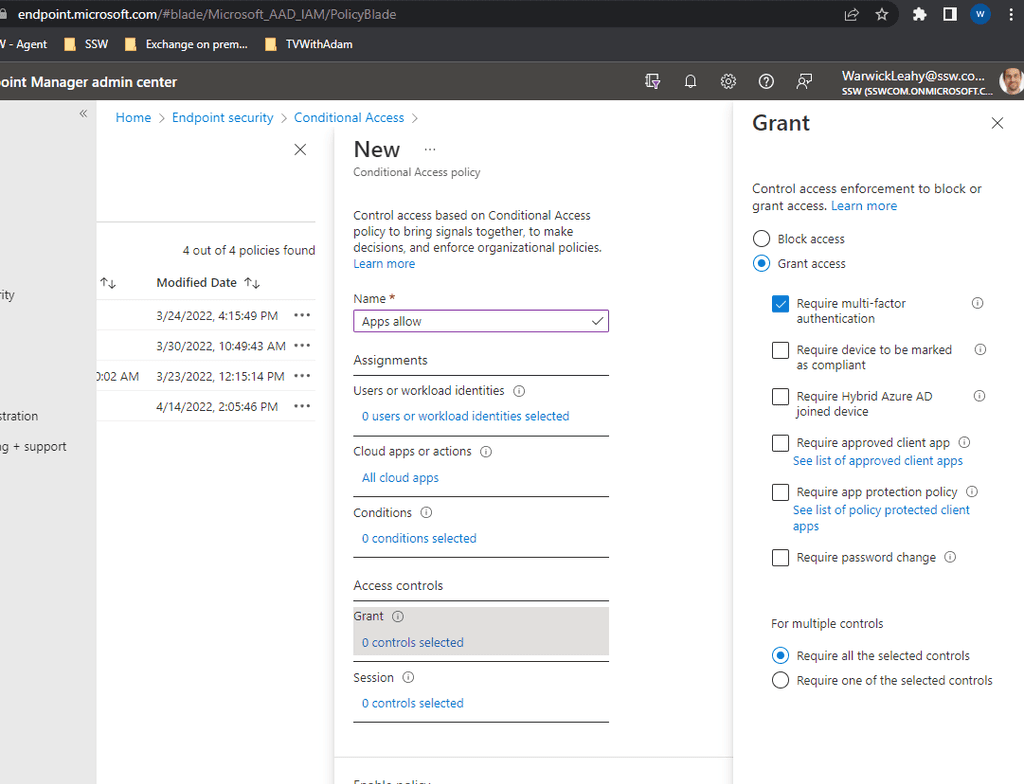This screenshot has width=1024, height=784.
Task: Collapse the left navigation pane with the chevron
Action: (x=83, y=113)
